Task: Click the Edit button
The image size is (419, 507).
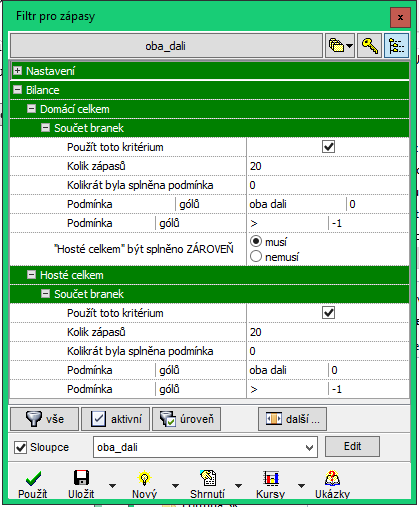Action: click(352, 446)
